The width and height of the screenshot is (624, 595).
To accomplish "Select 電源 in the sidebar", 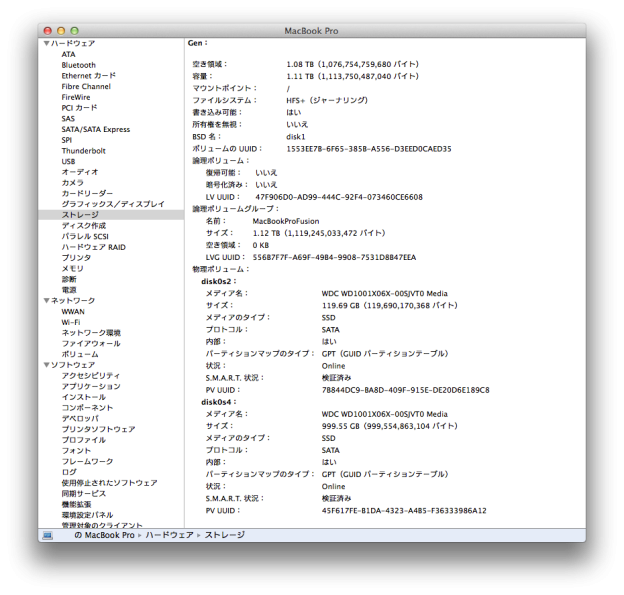I will [x=69, y=290].
